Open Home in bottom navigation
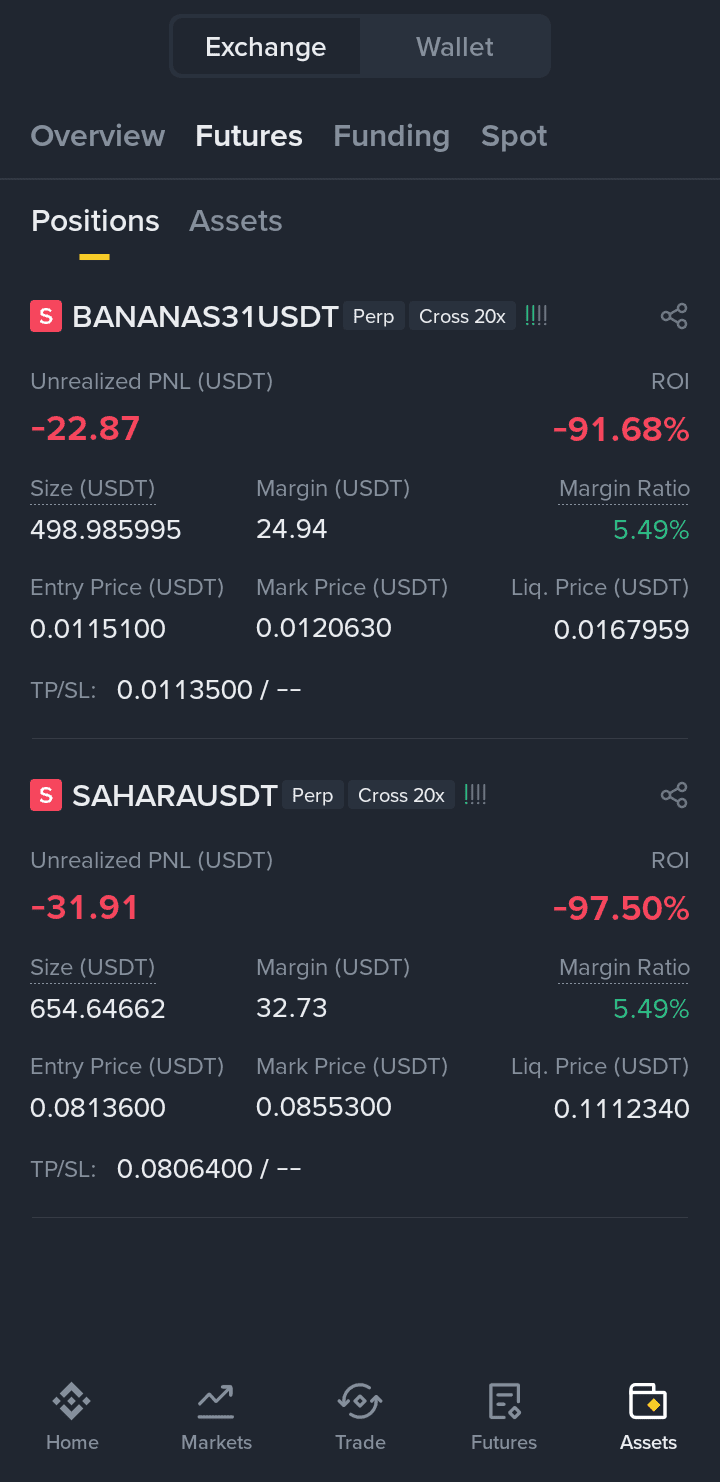 (x=72, y=1416)
